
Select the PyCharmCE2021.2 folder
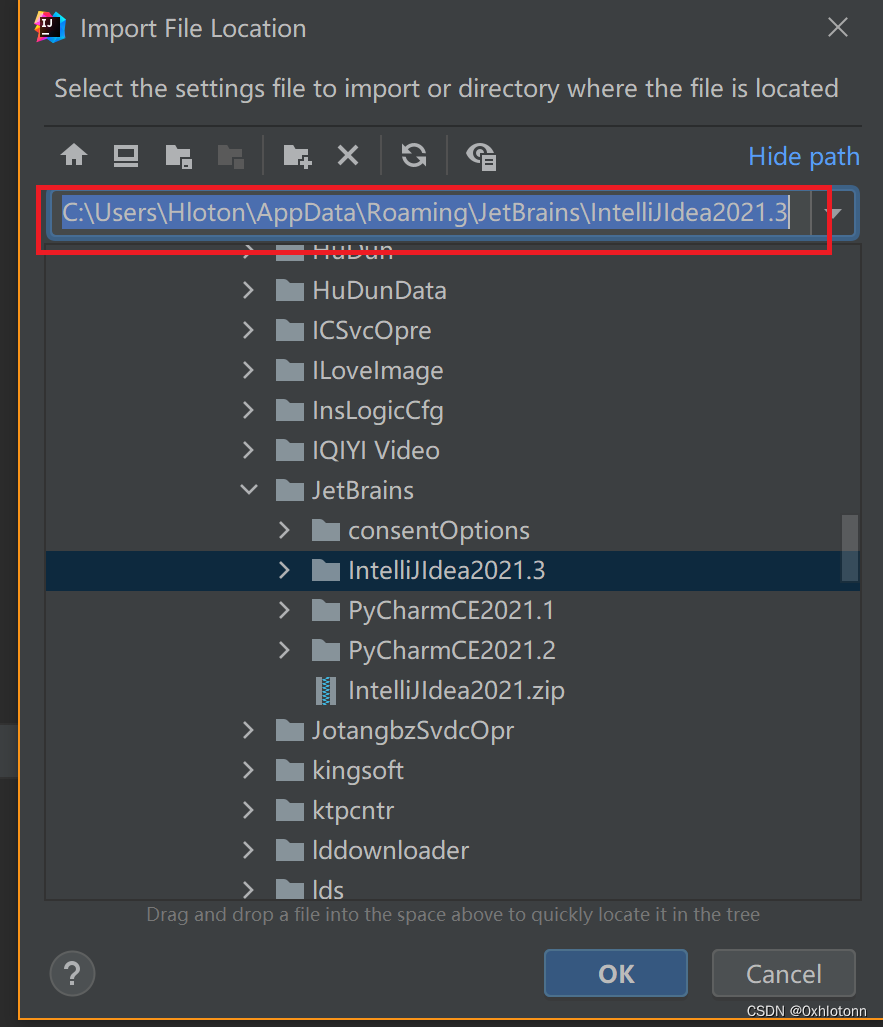pos(433,650)
